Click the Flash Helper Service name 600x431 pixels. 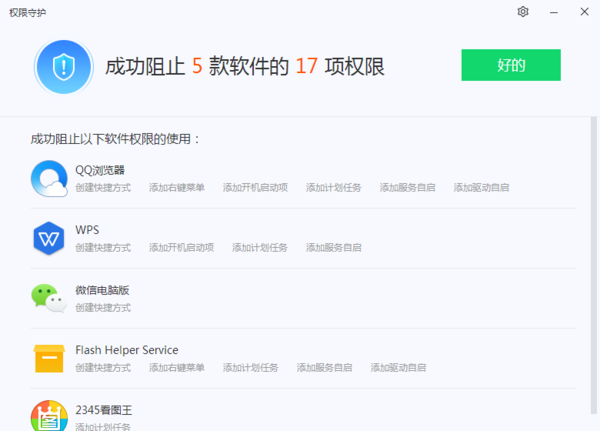[127, 350]
